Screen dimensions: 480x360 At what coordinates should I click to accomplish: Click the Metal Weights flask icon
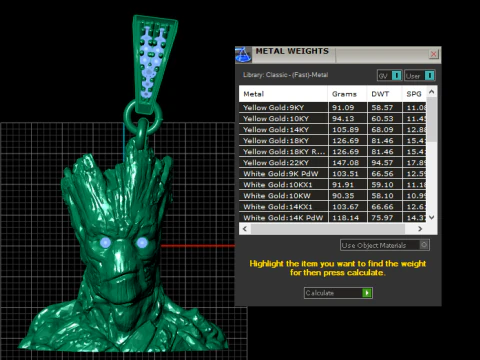(243, 54)
